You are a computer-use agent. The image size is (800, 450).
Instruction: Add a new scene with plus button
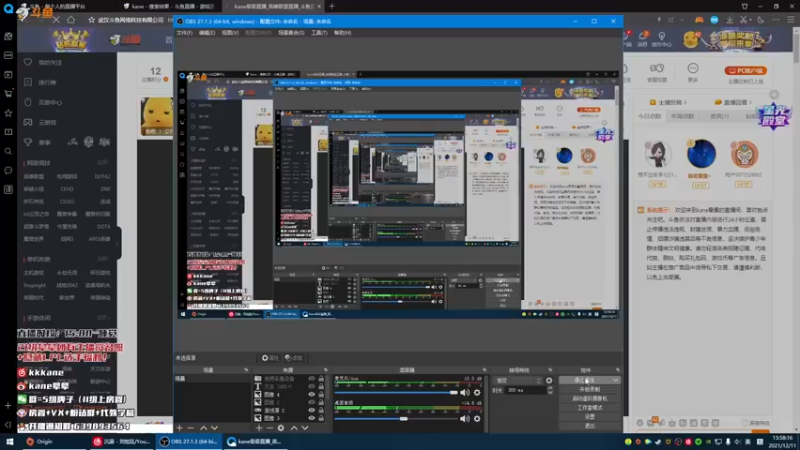click(x=180, y=428)
